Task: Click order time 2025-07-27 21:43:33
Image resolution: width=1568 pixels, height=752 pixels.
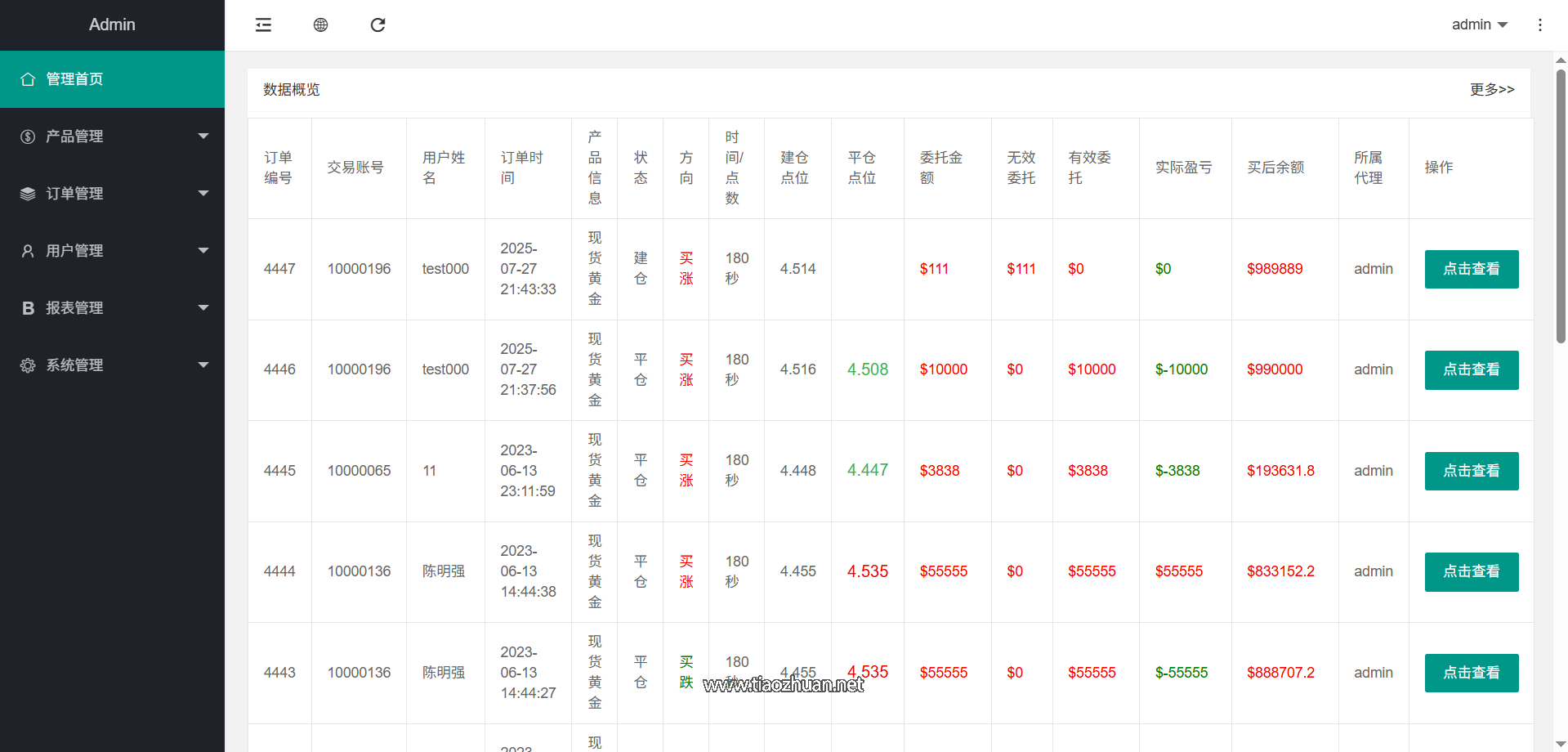Action: (528, 269)
